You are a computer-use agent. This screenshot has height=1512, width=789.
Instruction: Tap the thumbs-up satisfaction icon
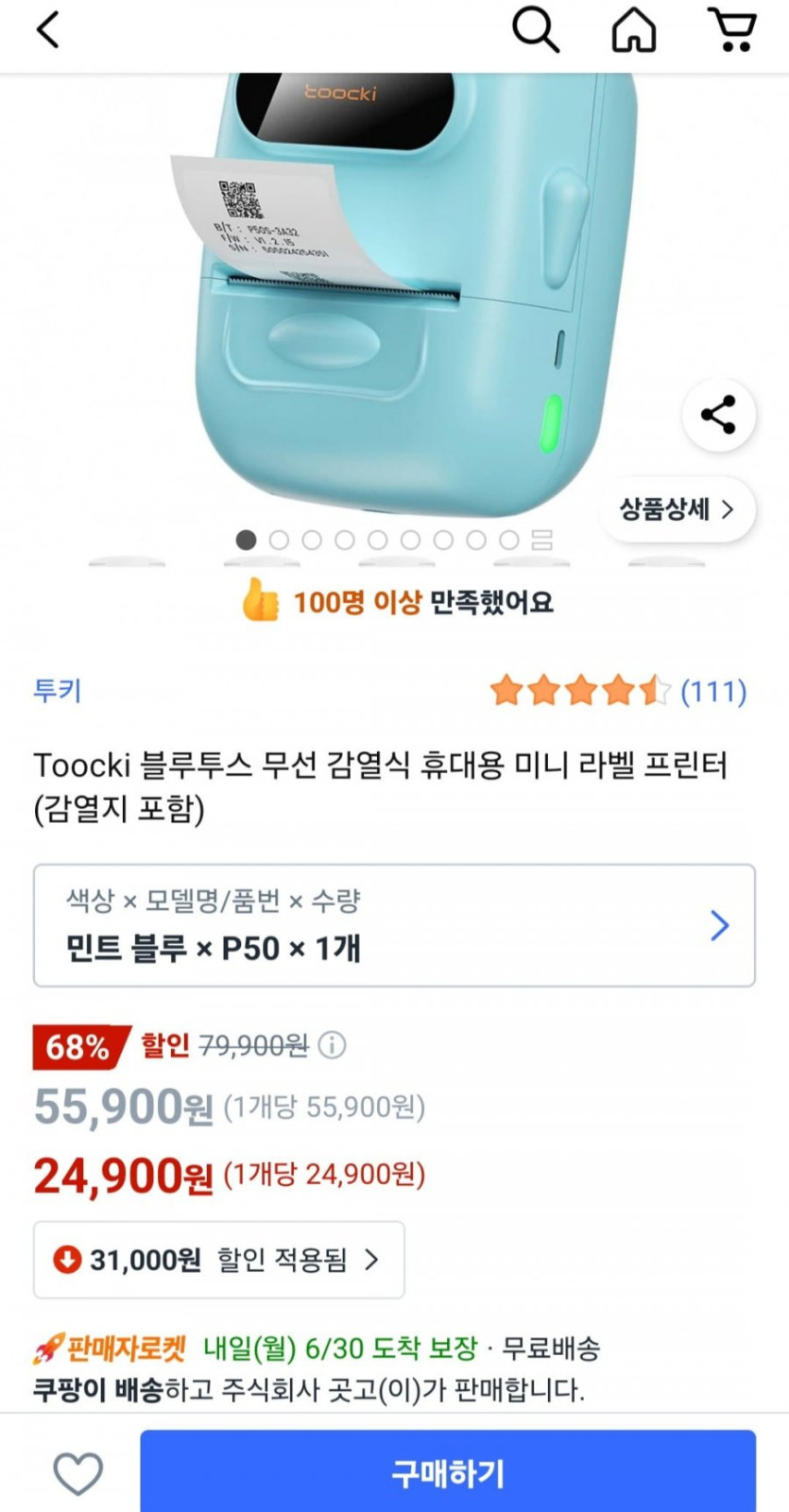[x=260, y=601]
